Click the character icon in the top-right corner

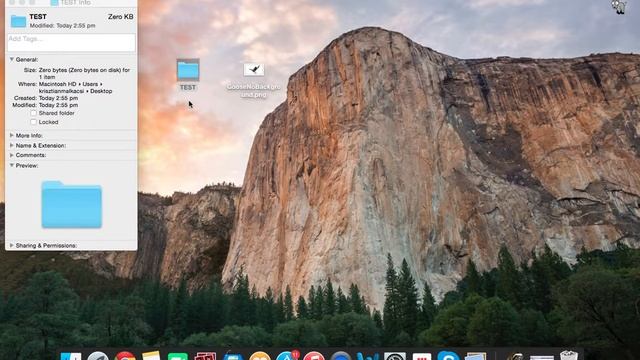619,7
